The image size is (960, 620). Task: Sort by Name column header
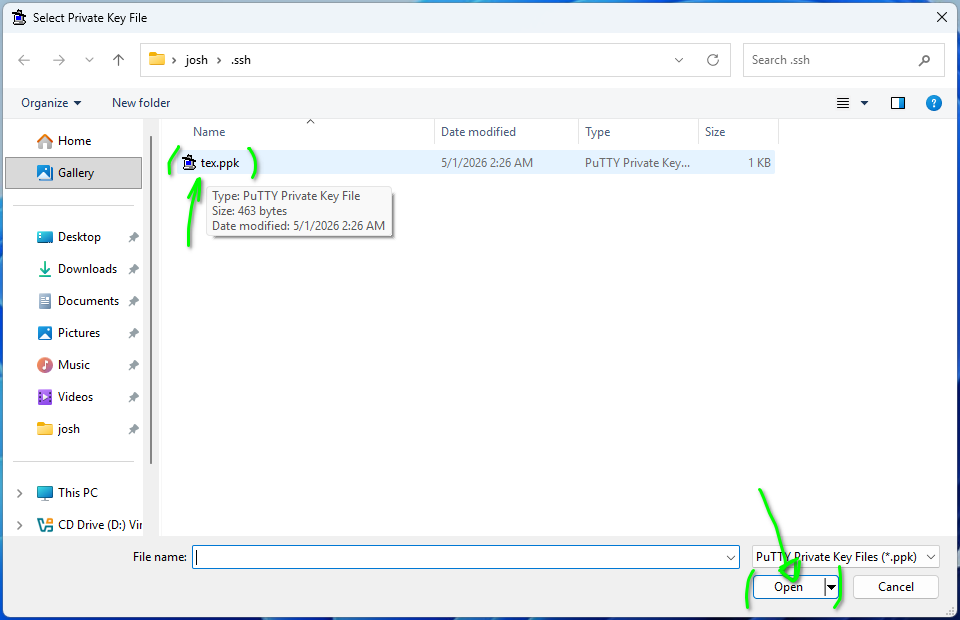pyautogui.click(x=209, y=132)
